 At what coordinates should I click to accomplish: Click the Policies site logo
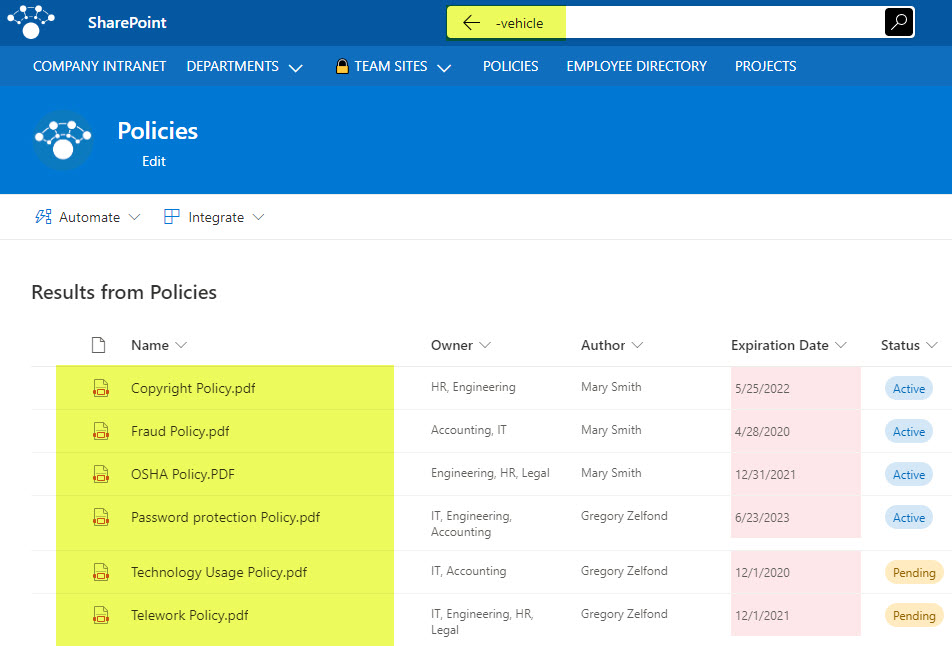[x=63, y=140]
